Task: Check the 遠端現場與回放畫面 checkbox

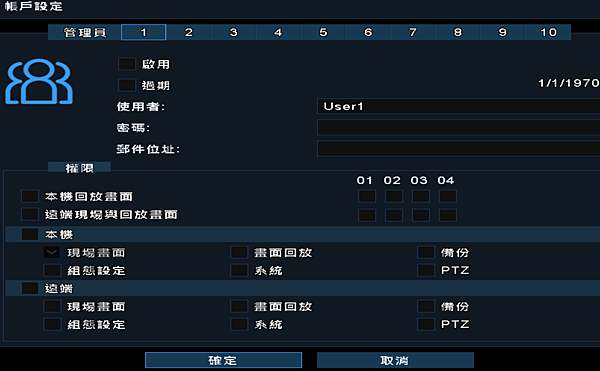Action: tap(30, 214)
